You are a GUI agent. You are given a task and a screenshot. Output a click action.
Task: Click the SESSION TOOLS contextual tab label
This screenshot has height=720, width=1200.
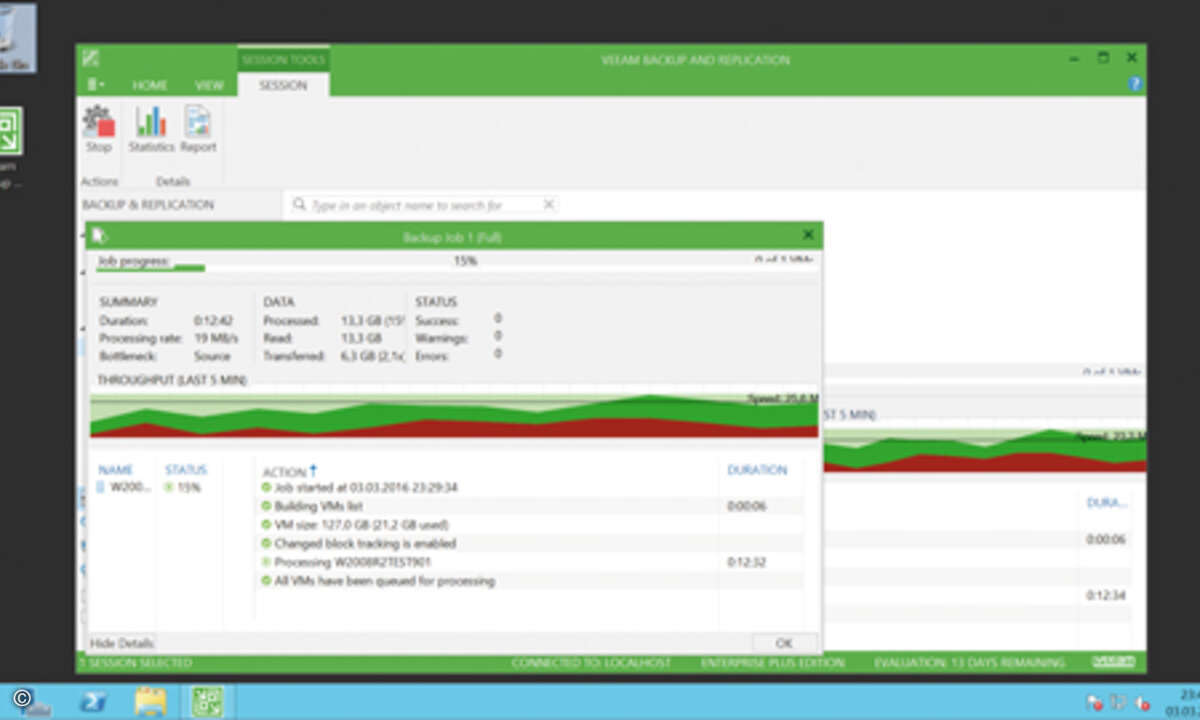283,59
